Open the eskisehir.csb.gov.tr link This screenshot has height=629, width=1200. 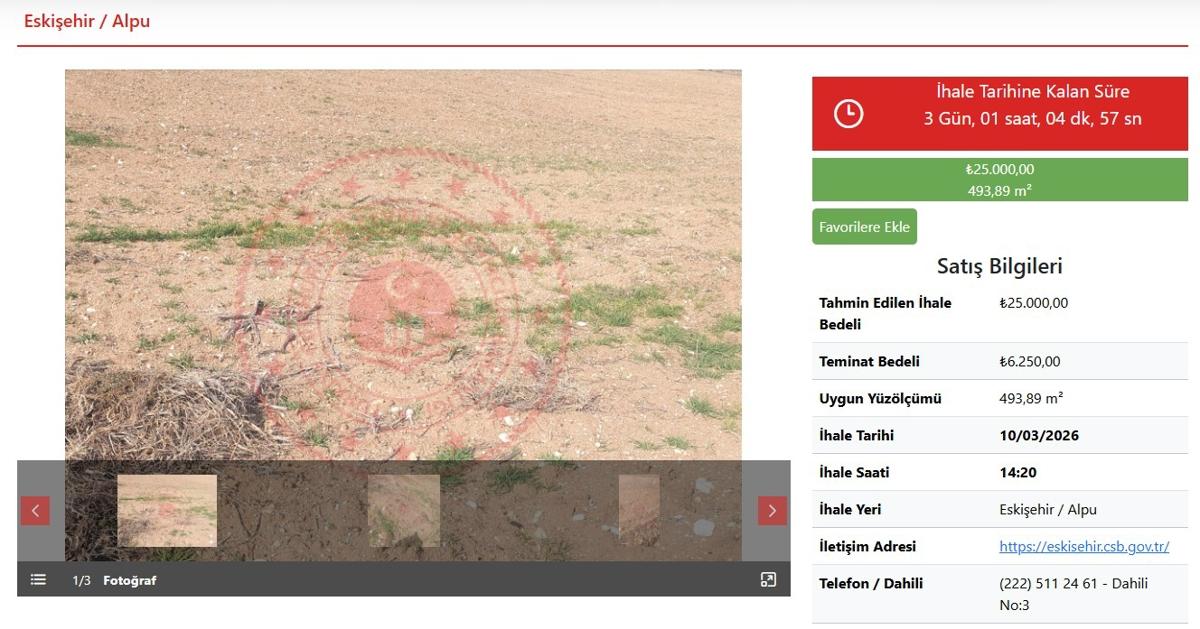[x=1084, y=547]
